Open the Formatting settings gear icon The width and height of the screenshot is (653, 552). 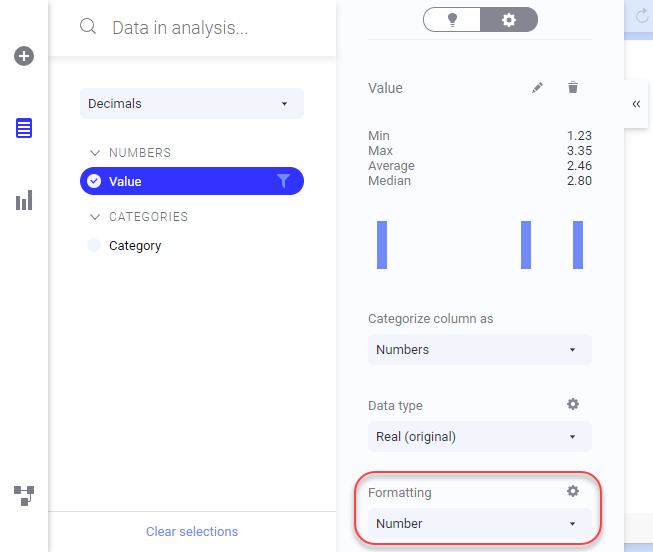click(573, 491)
